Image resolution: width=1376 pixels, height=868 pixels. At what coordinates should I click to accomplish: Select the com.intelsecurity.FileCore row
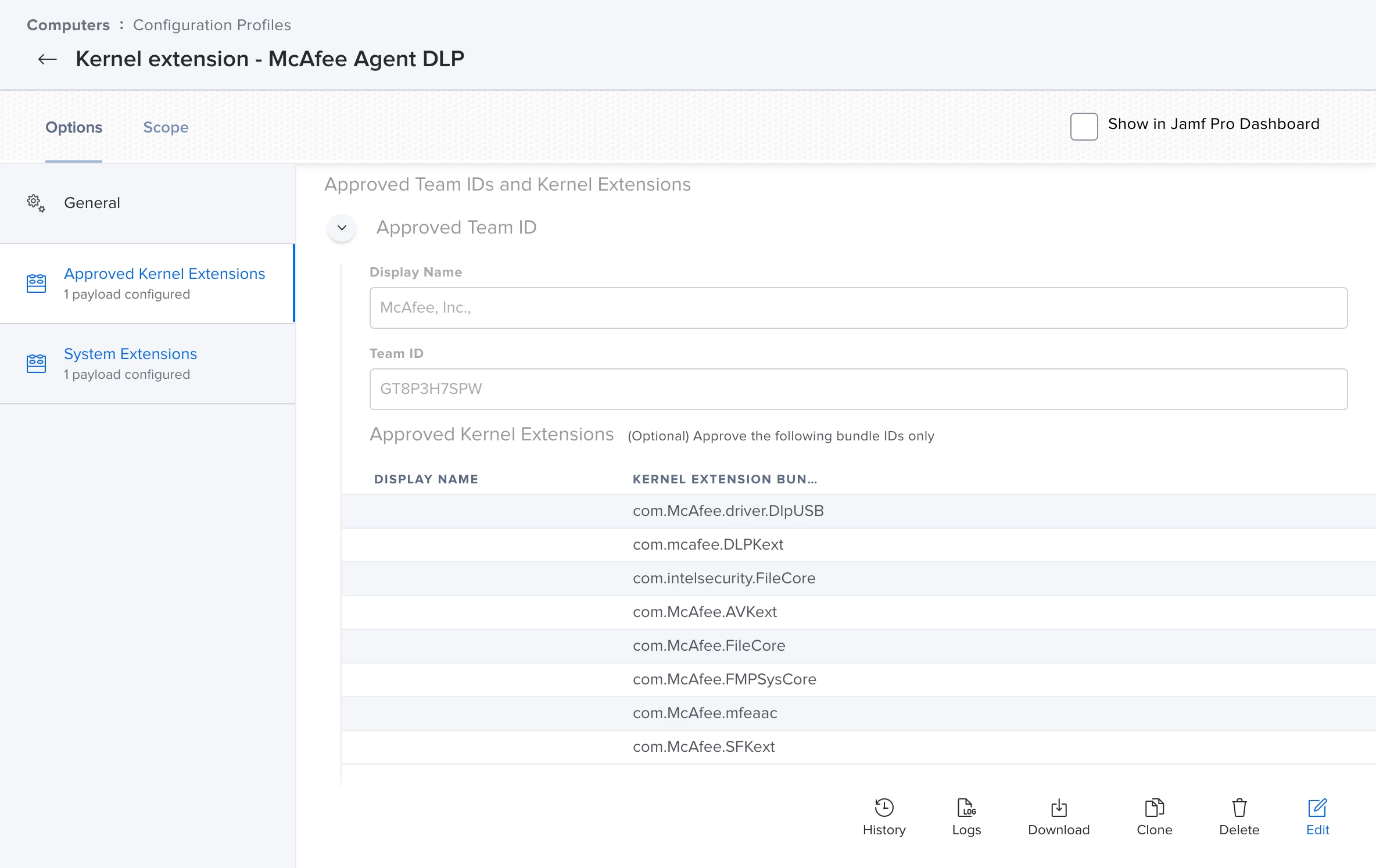point(858,579)
